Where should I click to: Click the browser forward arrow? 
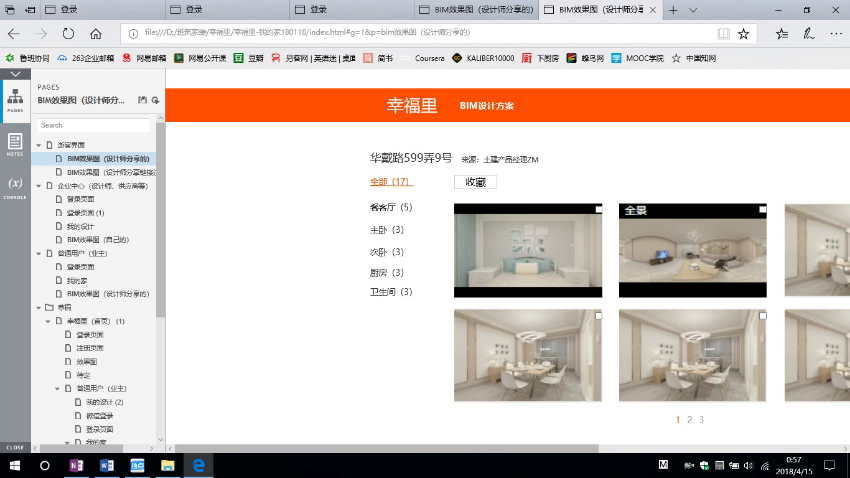click(41, 34)
